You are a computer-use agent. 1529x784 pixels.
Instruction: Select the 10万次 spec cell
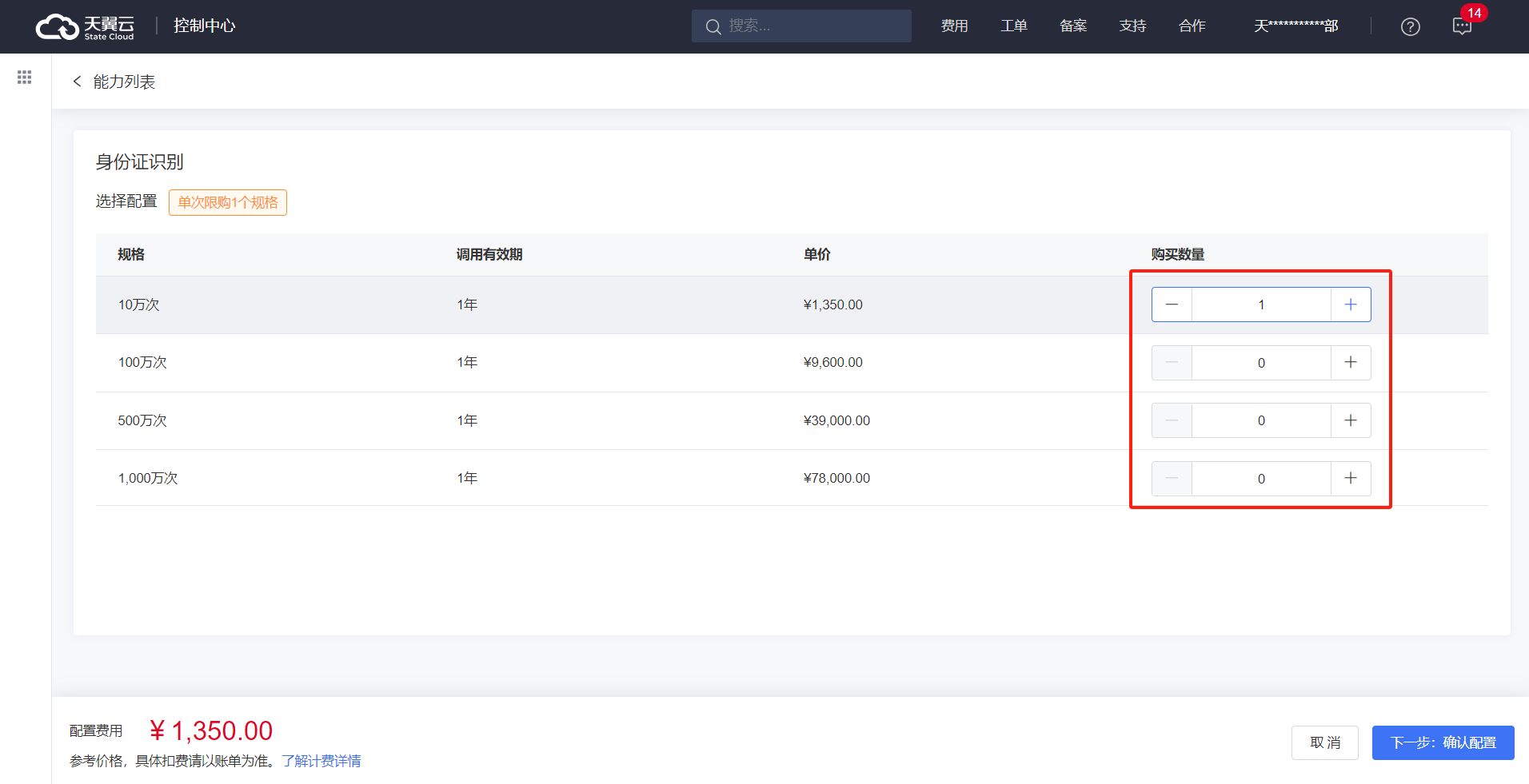pos(139,304)
